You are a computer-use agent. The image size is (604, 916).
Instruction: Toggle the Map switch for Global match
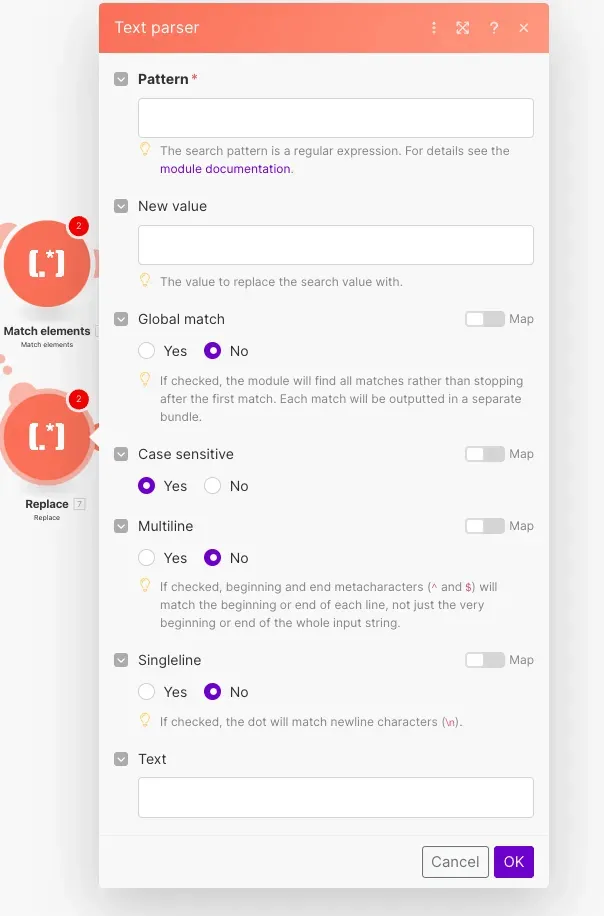(x=485, y=319)
